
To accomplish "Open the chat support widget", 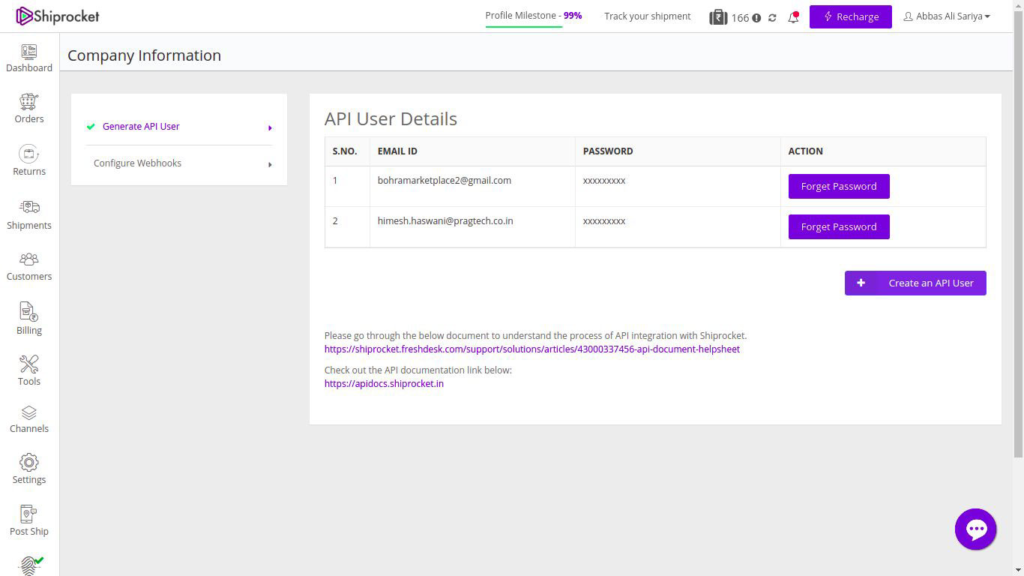I will 975,529.
